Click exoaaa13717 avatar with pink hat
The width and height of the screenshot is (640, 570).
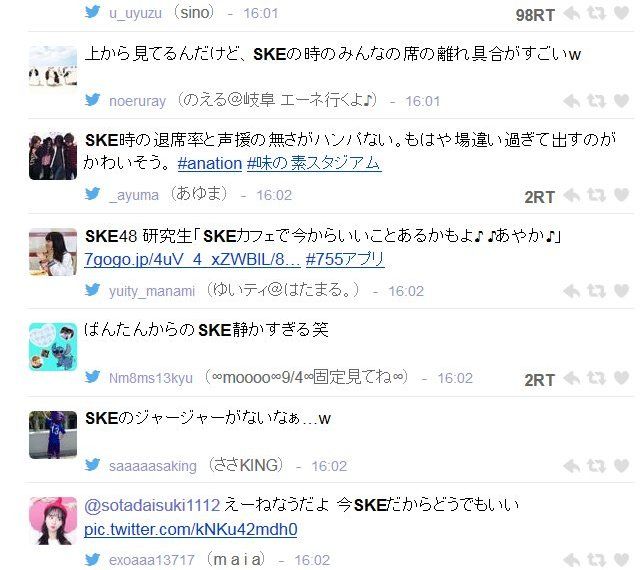click(53, 521)
